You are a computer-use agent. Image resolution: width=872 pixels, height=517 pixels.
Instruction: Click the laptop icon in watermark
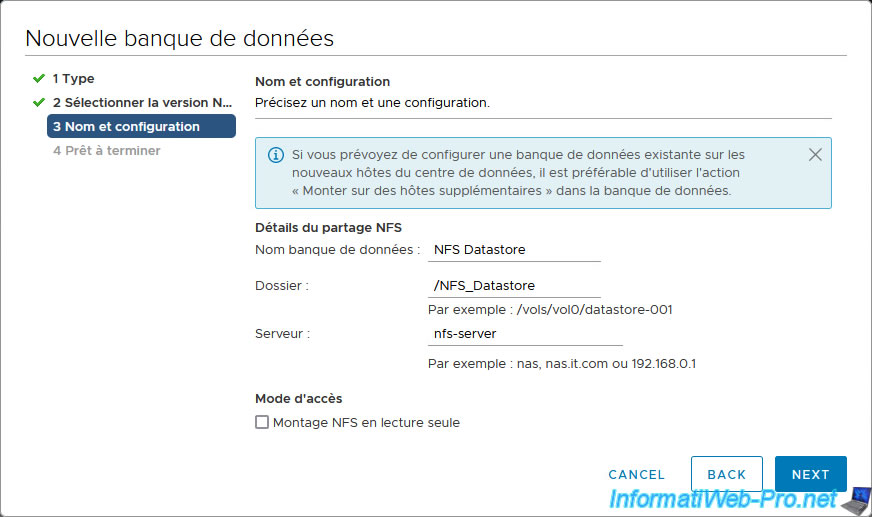856,500
